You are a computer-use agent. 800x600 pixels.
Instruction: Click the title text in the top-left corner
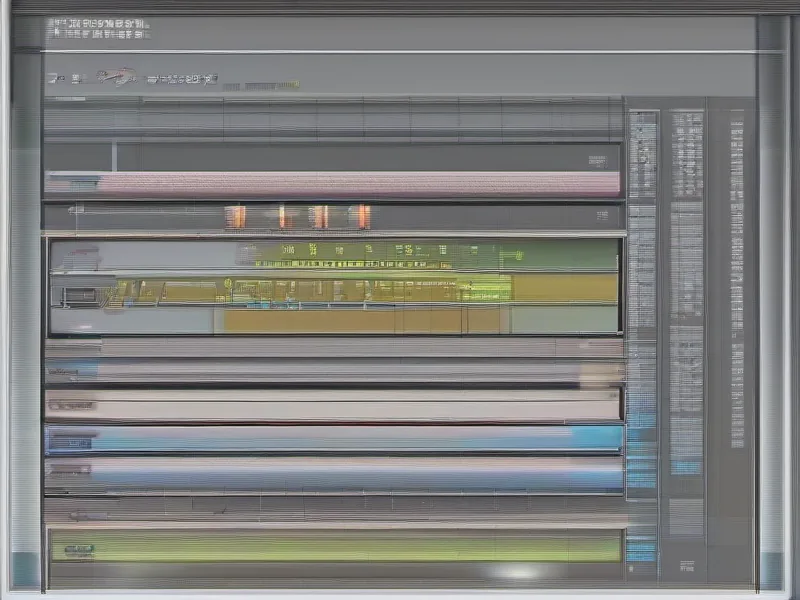(98, 32)
